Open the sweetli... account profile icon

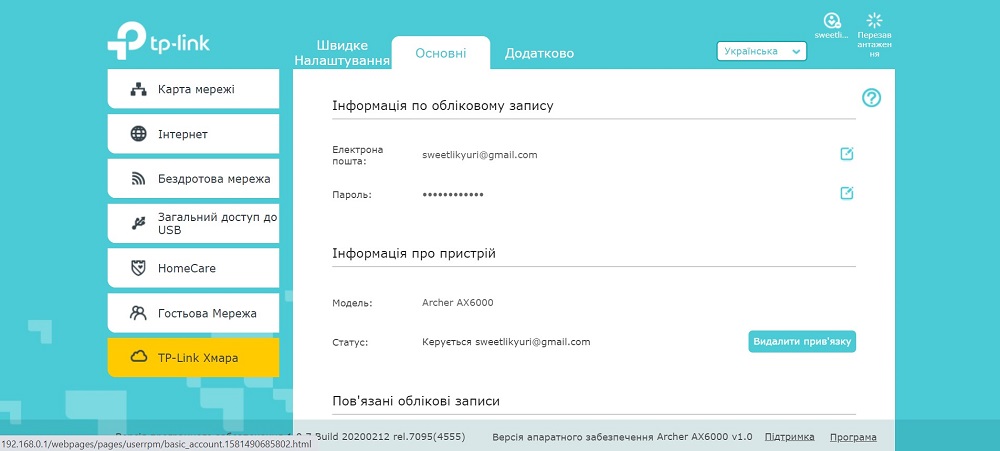832,20
